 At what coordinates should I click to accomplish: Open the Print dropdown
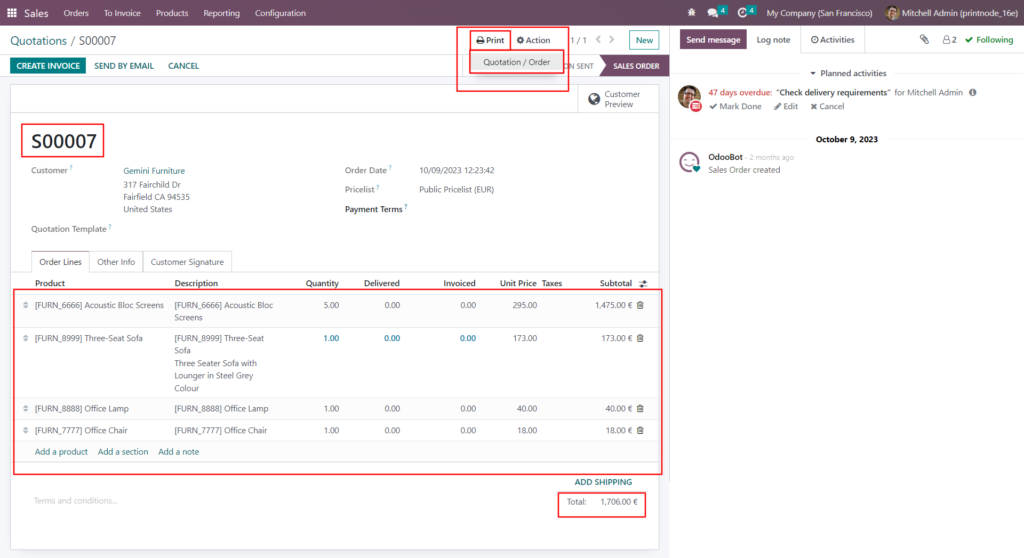pyautogui.click(x=490, y=41)
